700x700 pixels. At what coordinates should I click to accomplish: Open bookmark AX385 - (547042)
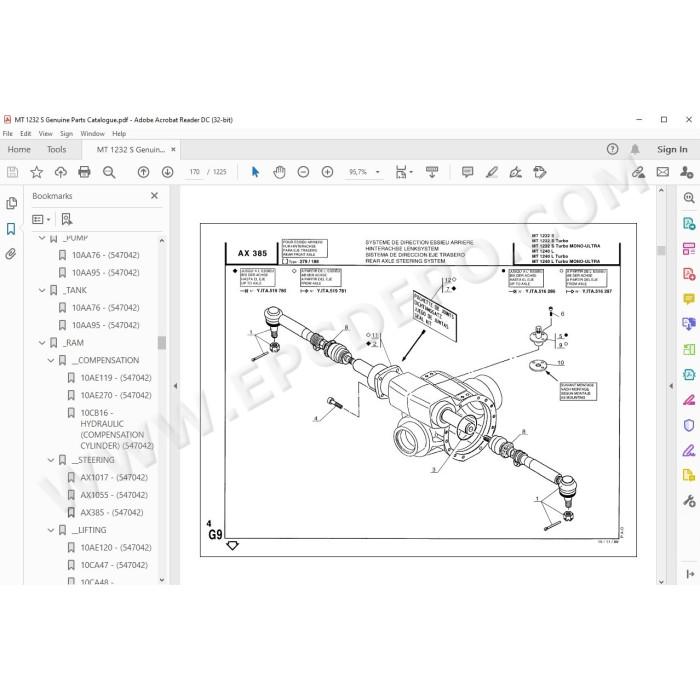112,512
